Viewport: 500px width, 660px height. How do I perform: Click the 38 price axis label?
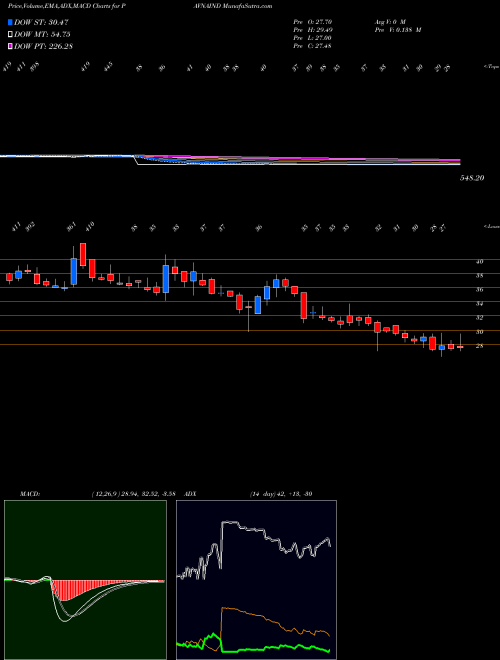coord(479,276)
